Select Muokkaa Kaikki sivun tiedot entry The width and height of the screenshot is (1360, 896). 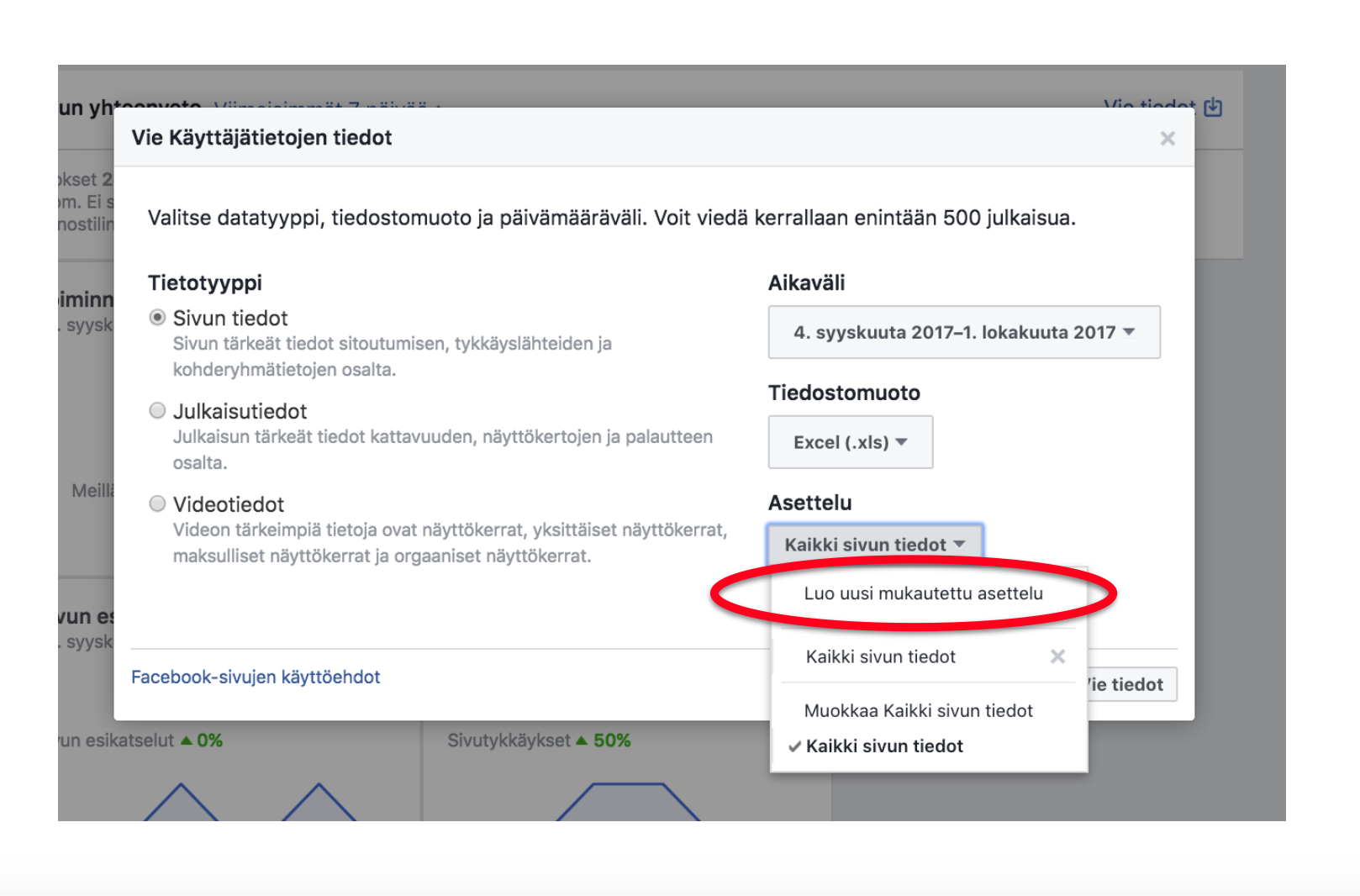[x=918, y=711]
